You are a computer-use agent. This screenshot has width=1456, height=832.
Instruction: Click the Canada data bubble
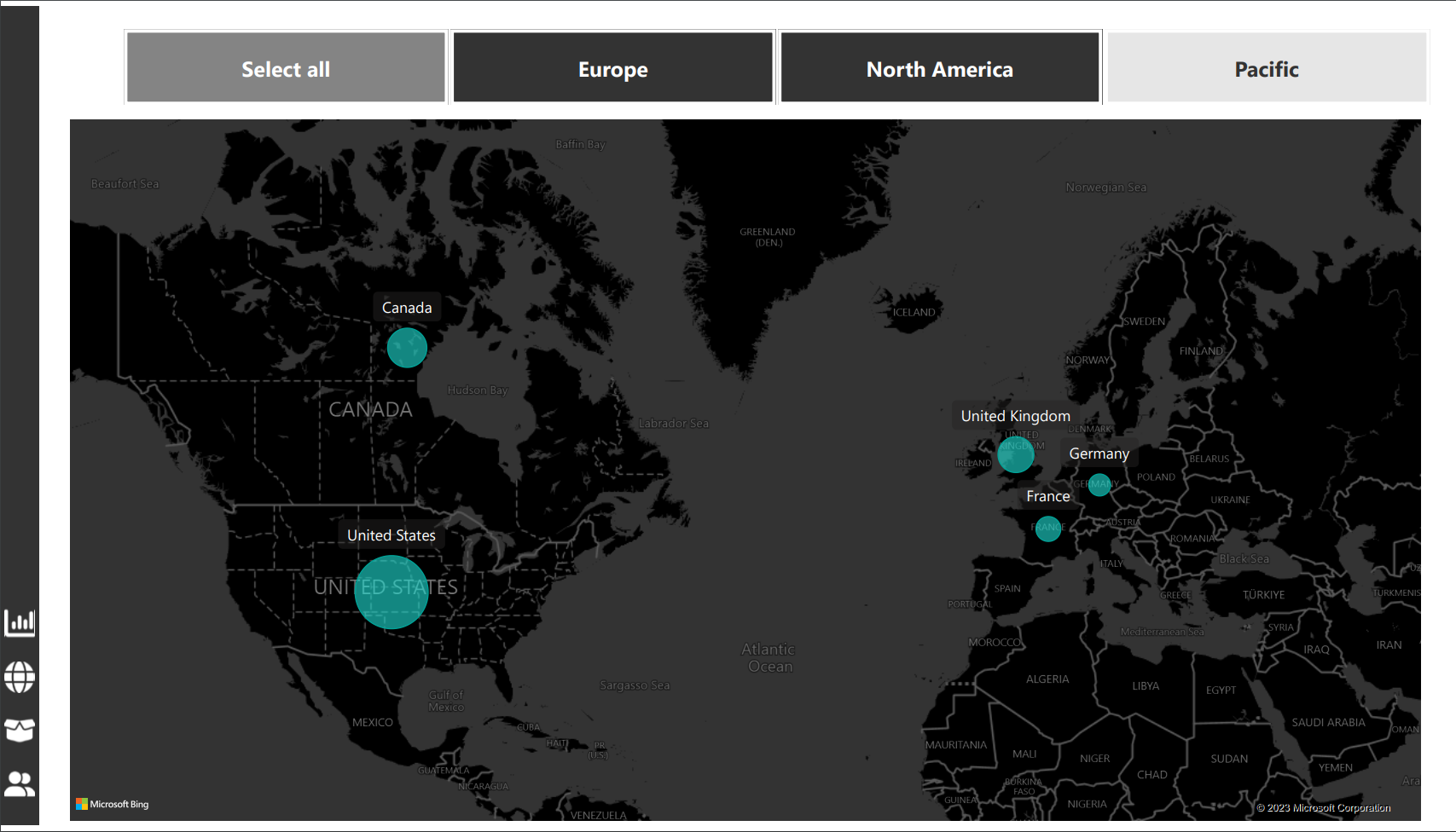[x=407, y=348]
